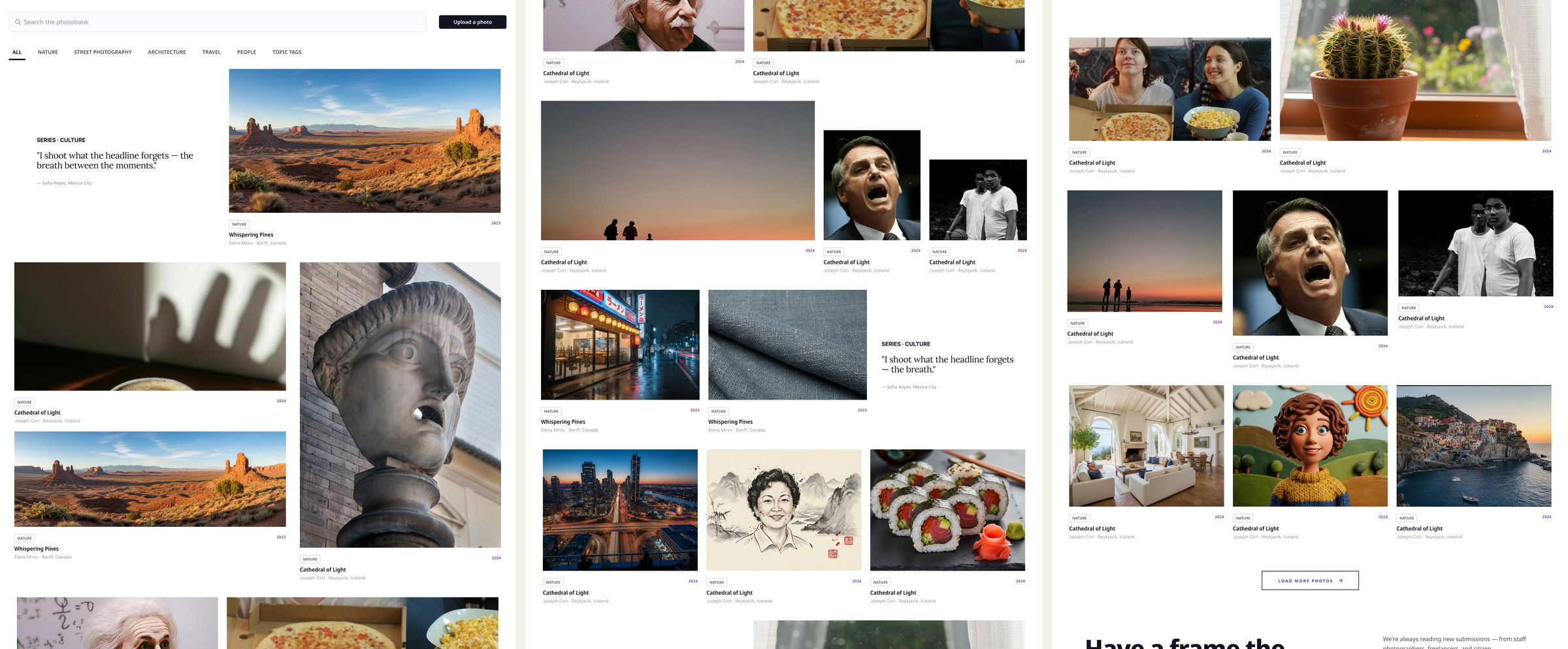Click 'Elena Mirov · Banff, Canada' under linen fabric photo
1568x649 pixels.
[x=737, y=430]
